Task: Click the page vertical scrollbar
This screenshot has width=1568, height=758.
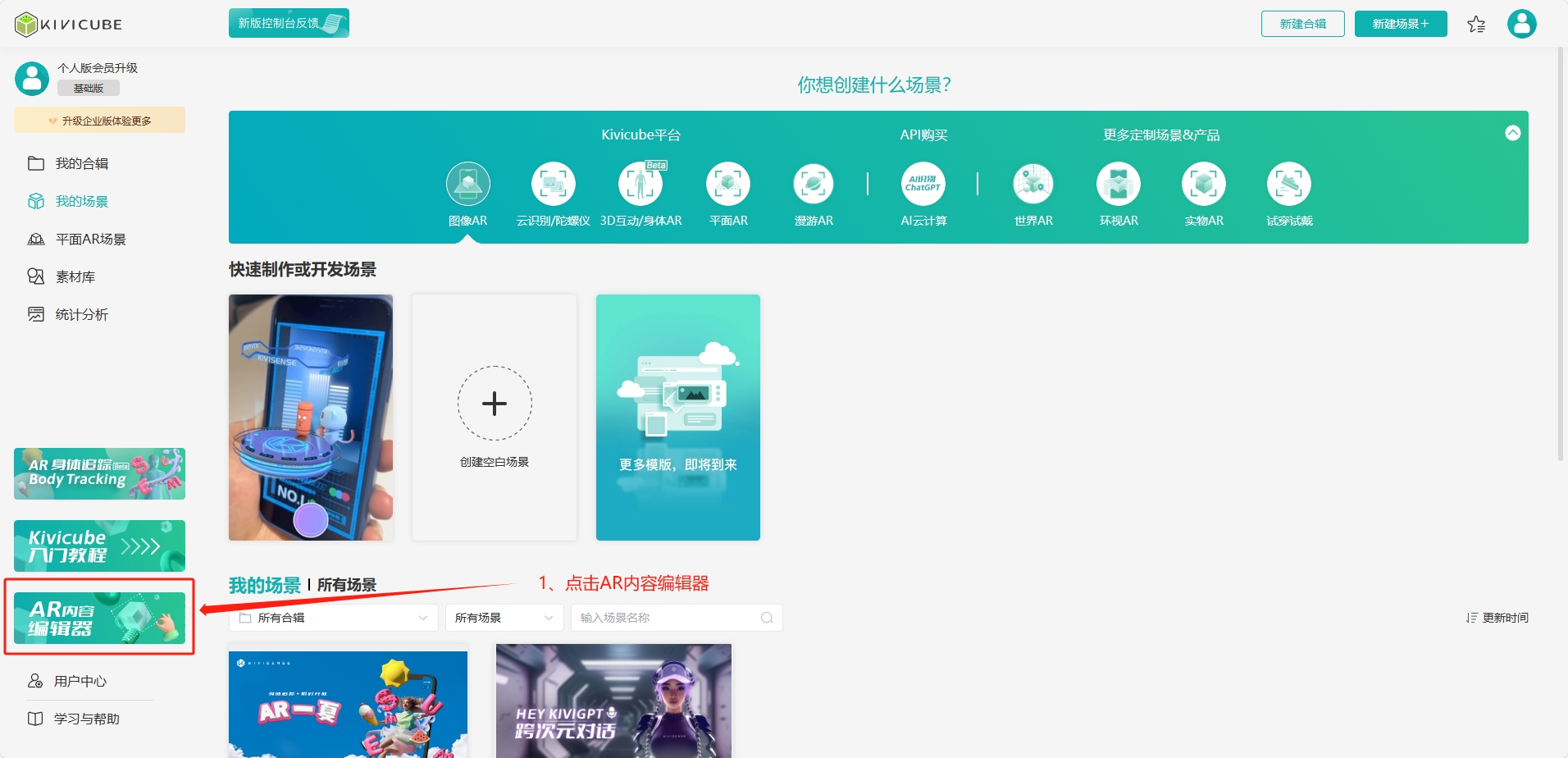Action: [x=1561, y=254]
